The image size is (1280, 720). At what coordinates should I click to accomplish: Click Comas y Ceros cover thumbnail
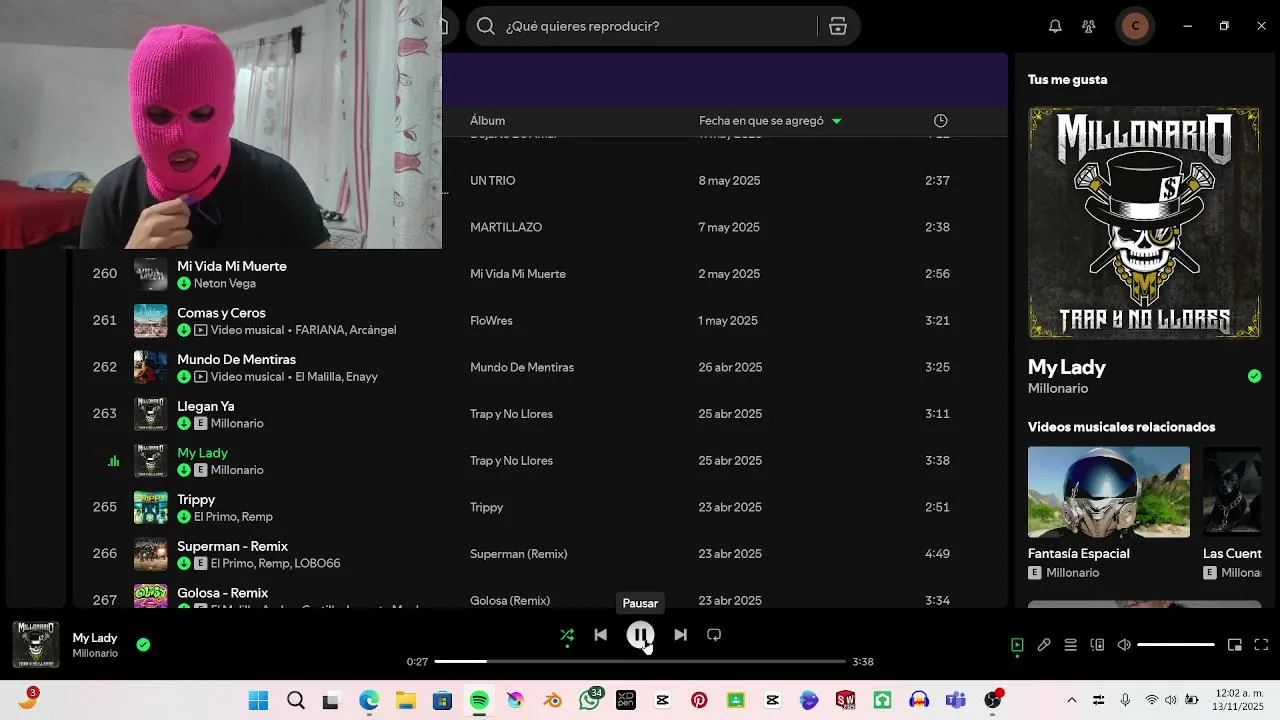click(x=151, y=321)
